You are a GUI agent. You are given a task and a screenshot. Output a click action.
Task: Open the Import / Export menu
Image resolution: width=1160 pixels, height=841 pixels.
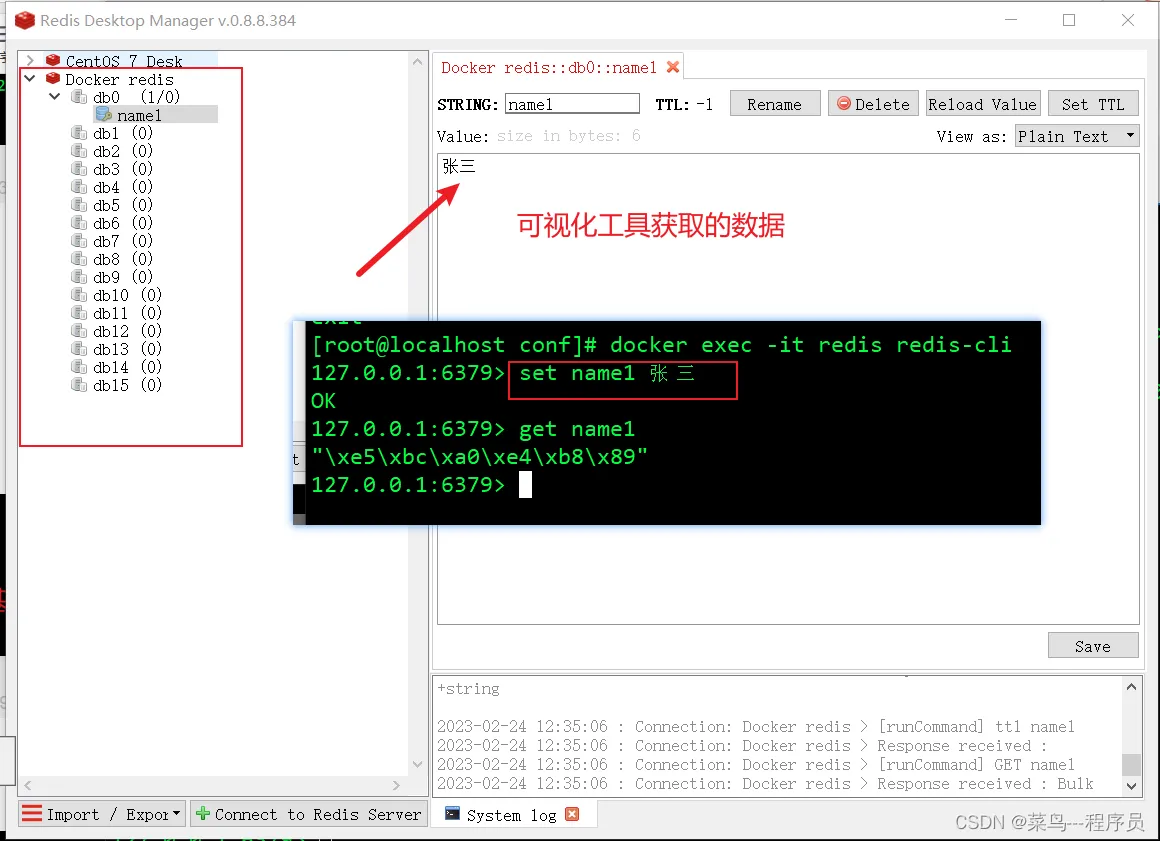[101, 814]
